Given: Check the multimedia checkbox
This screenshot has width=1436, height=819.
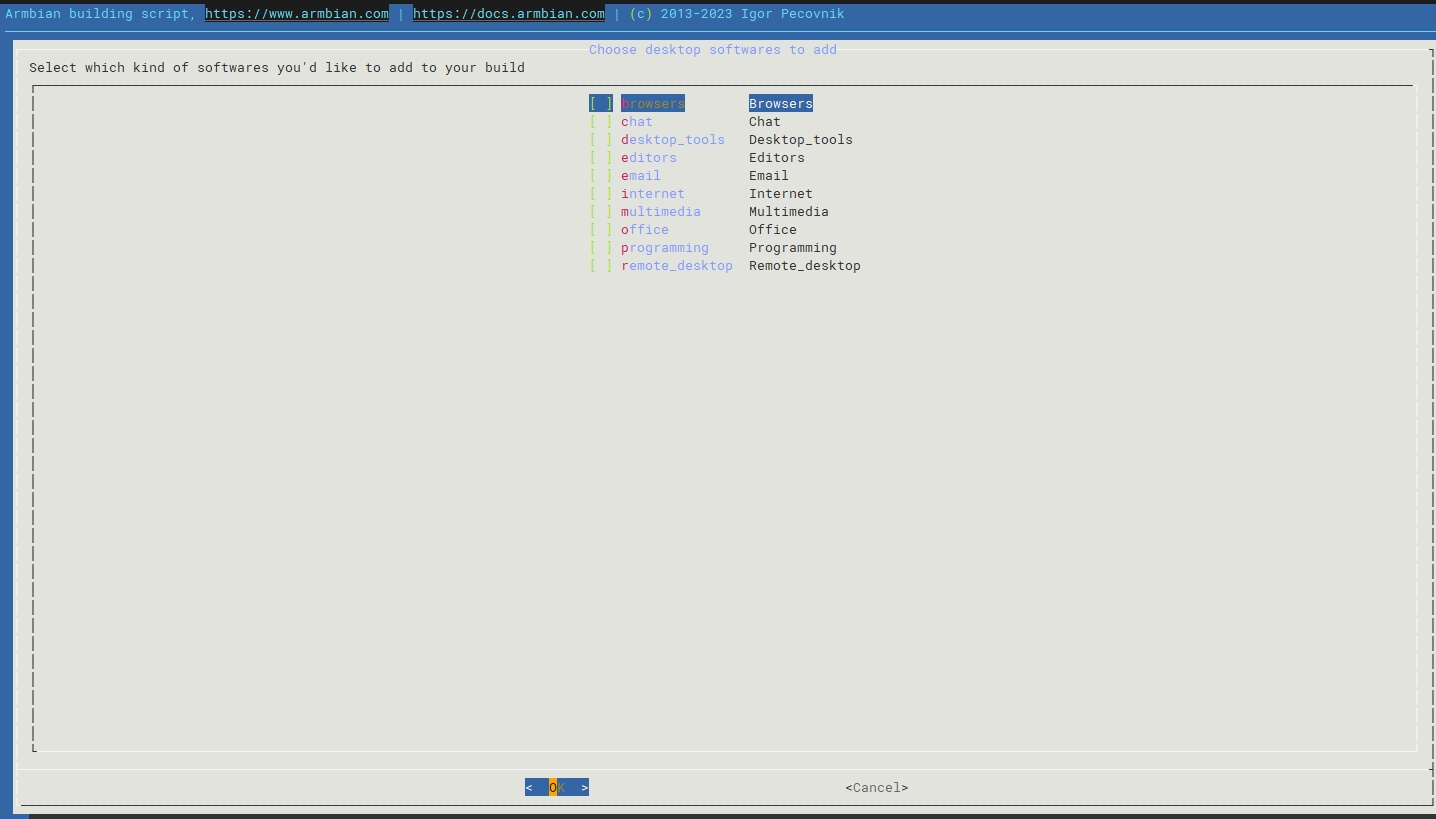Looking at the screenshot, I should (x=601, y=212).
